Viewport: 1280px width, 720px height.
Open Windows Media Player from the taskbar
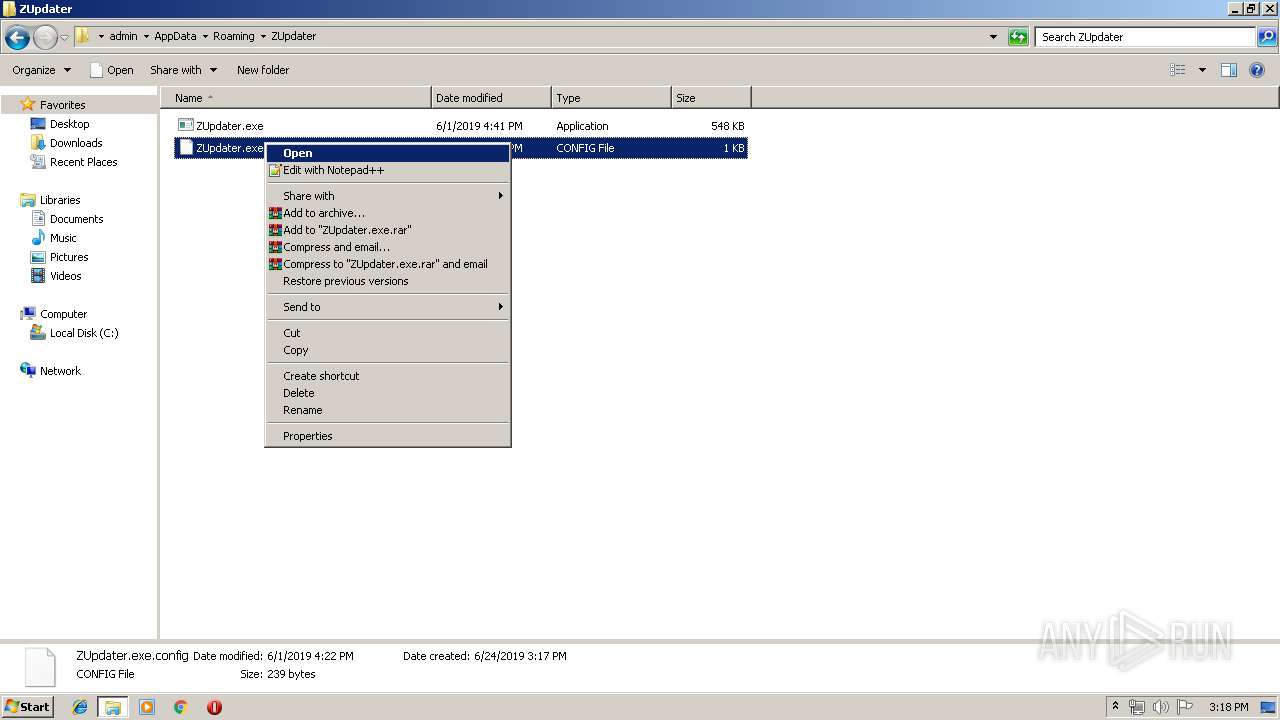(147, 707)
